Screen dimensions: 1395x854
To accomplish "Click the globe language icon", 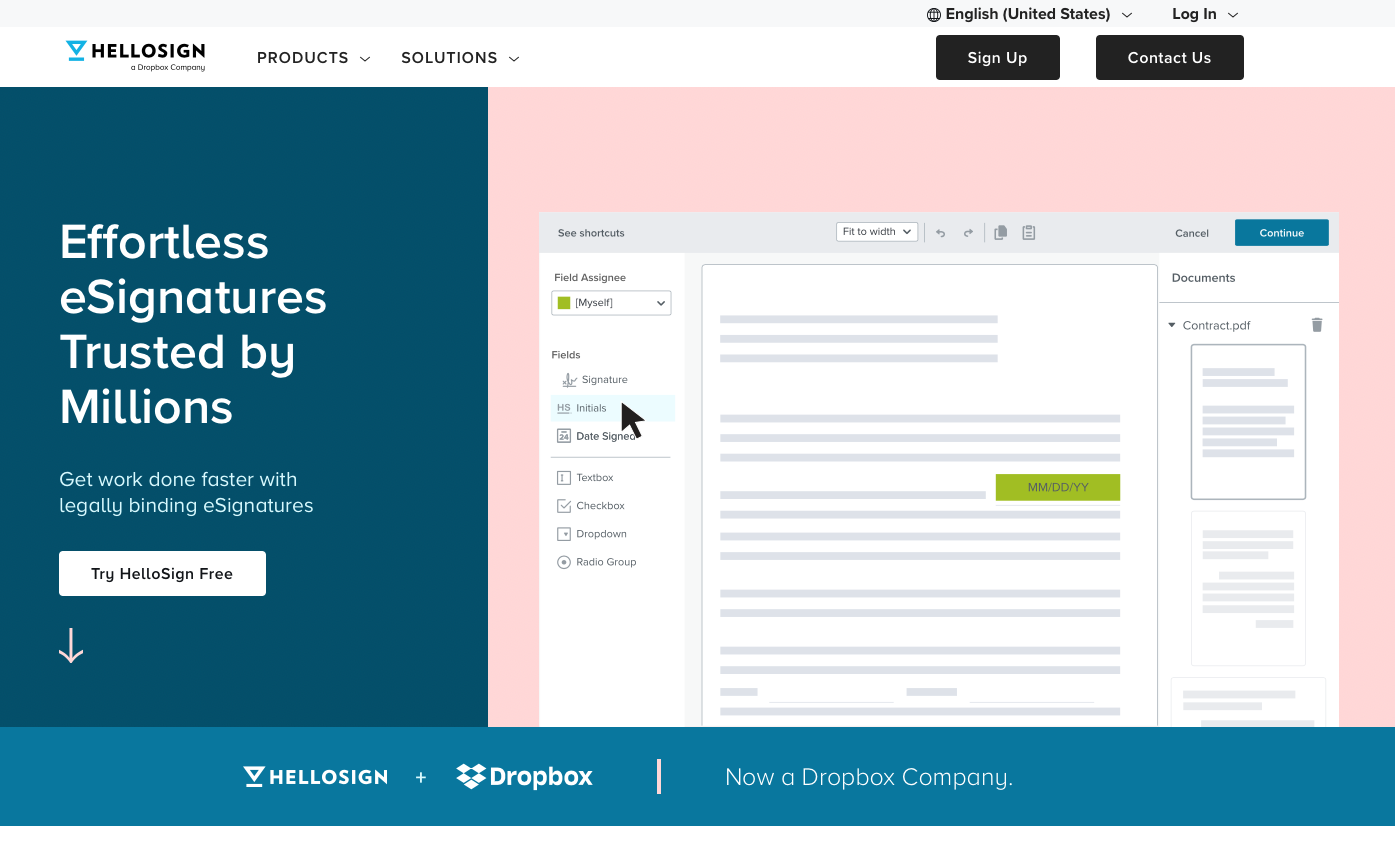I will tap(934, 15).
